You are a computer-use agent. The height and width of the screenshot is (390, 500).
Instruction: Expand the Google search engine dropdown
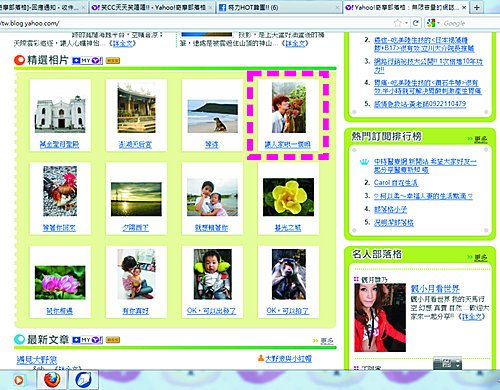coord(433,23)
